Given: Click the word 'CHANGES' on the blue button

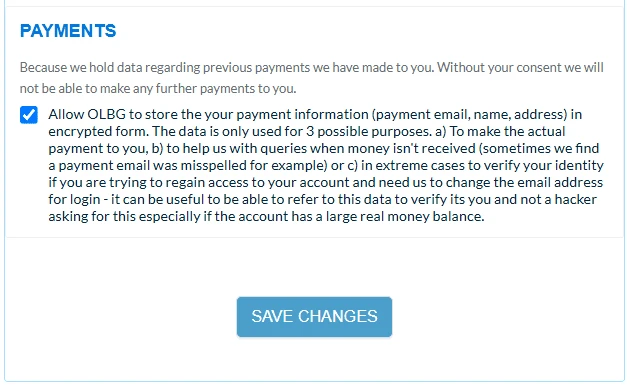Looking at the screenshot, I should [338, 316].
